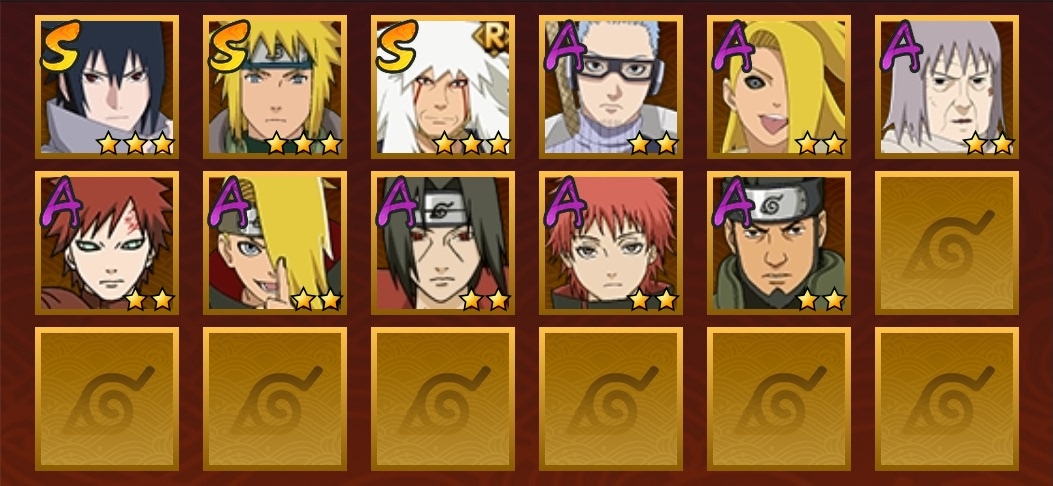Select the S-rank black-haired Sasuke portrait
Screen dimensions: 1053x486
click(107, 87)
